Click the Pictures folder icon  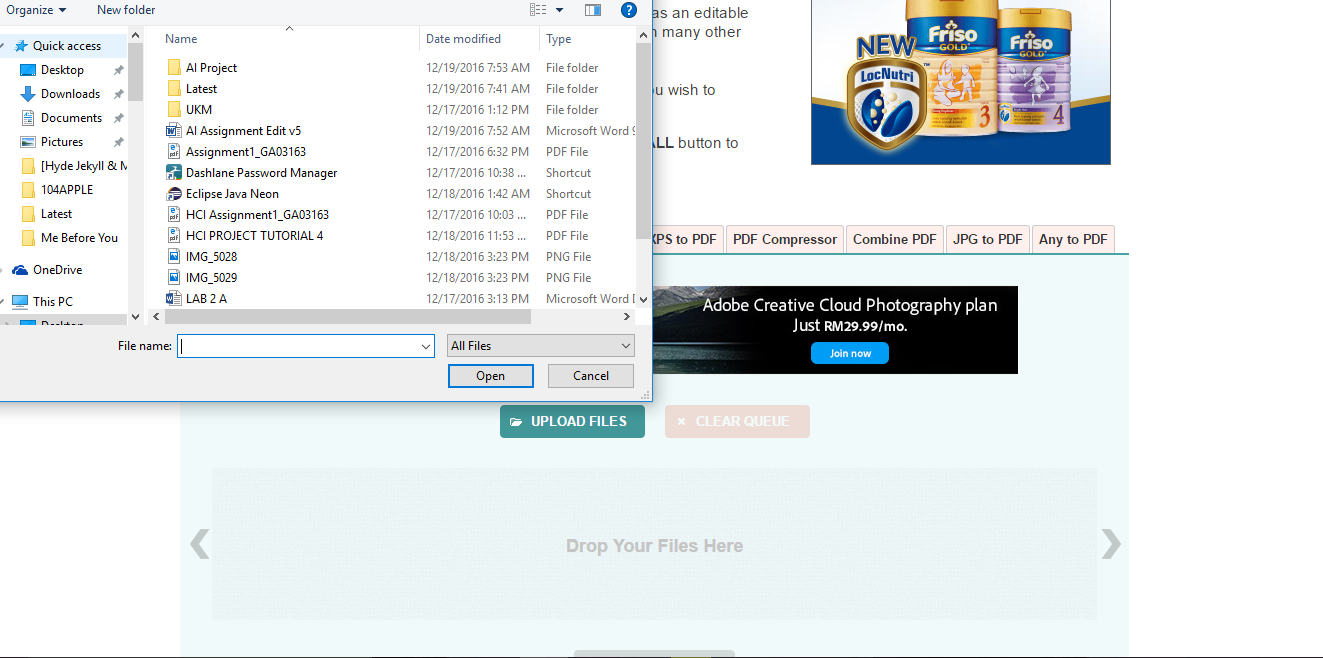[x=28, y=142]
